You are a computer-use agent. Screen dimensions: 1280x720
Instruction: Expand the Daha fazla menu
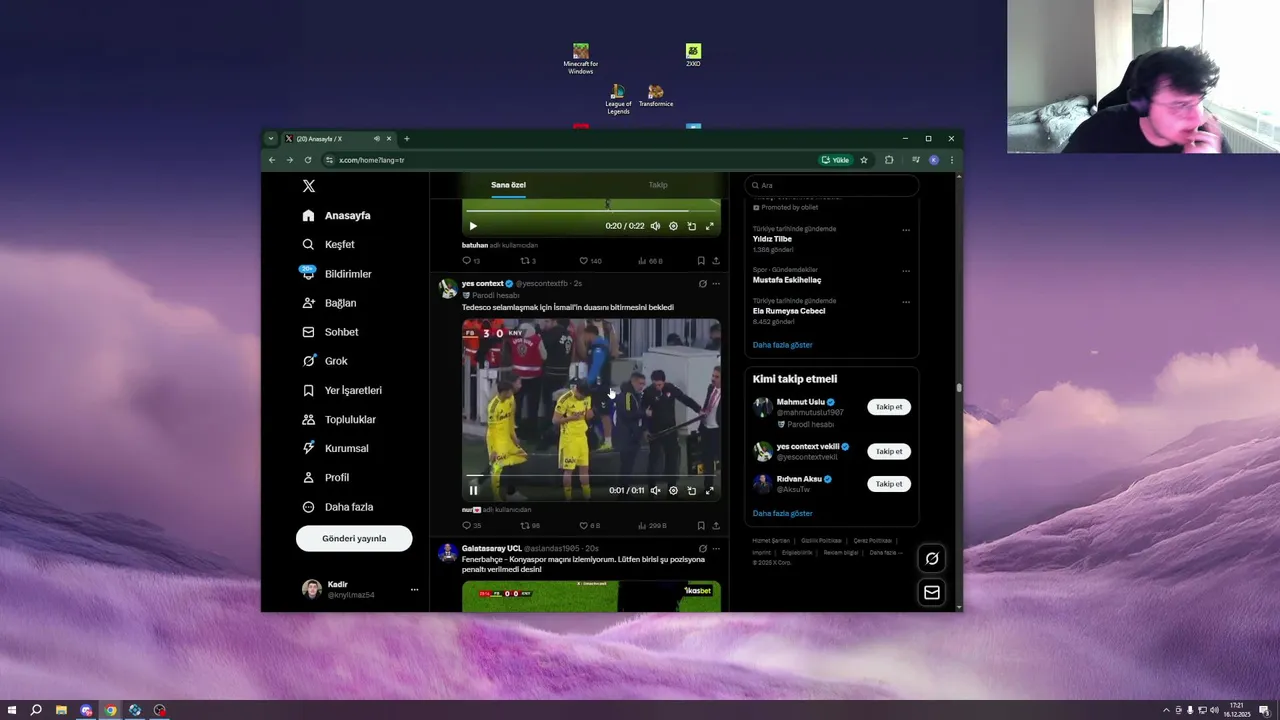point(337,507)
